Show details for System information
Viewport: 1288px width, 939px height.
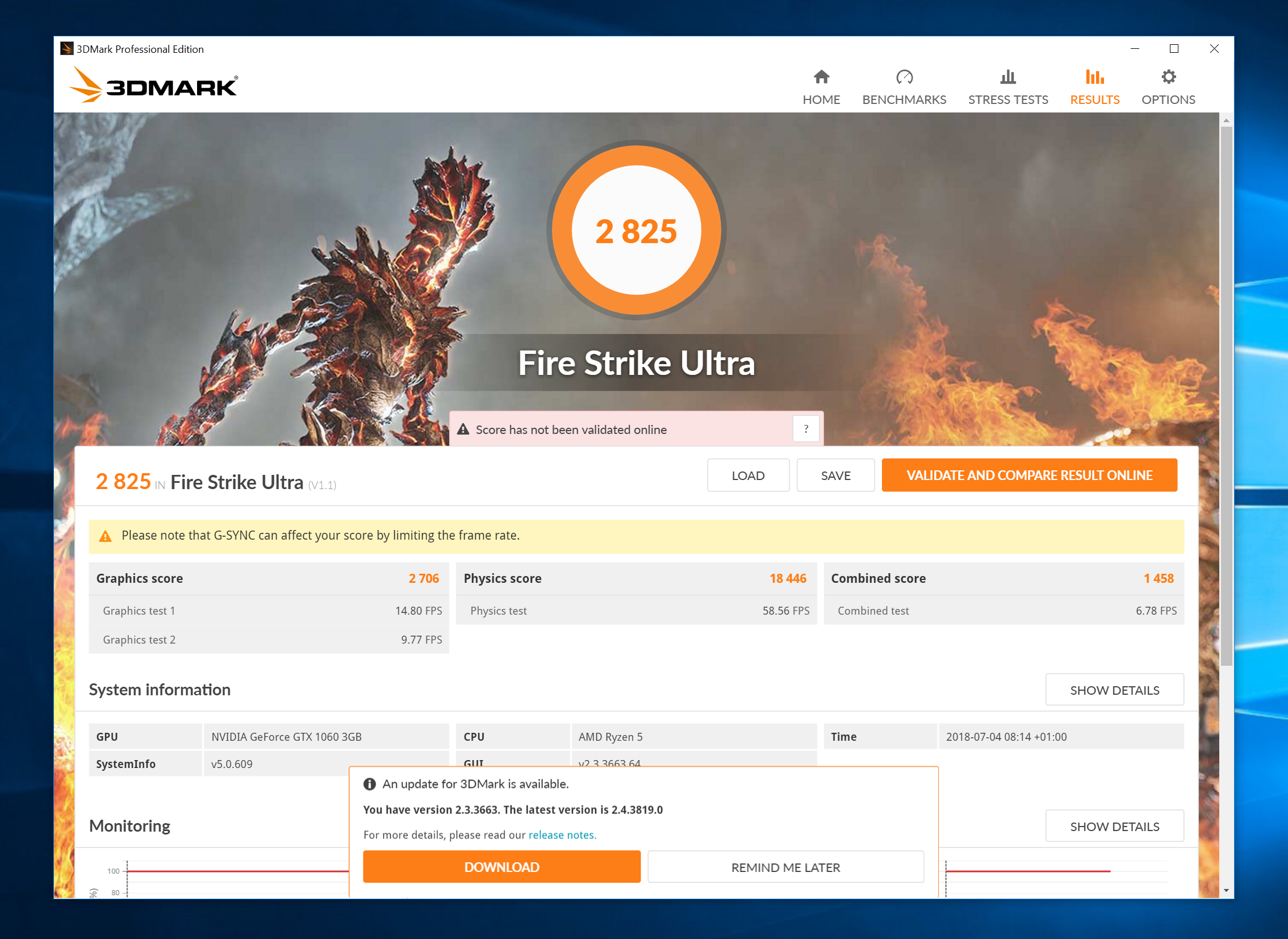tap(1114, 690)
